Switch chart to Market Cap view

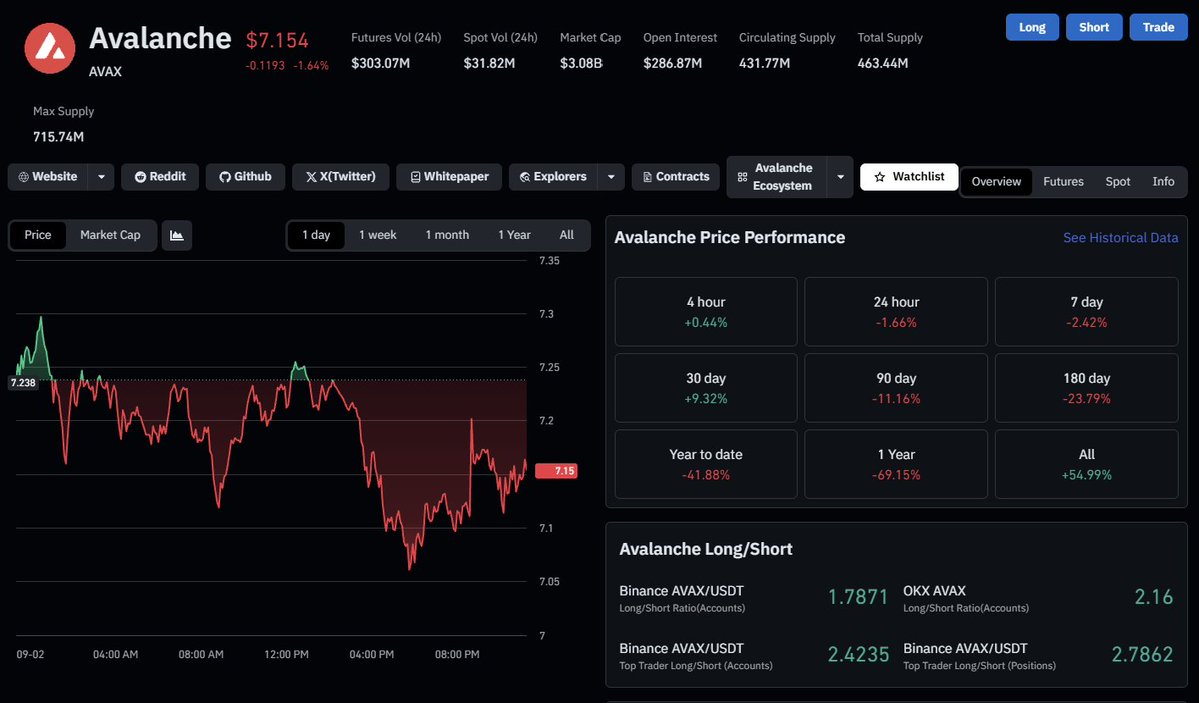pyautogui.click(x=110, y=236)
